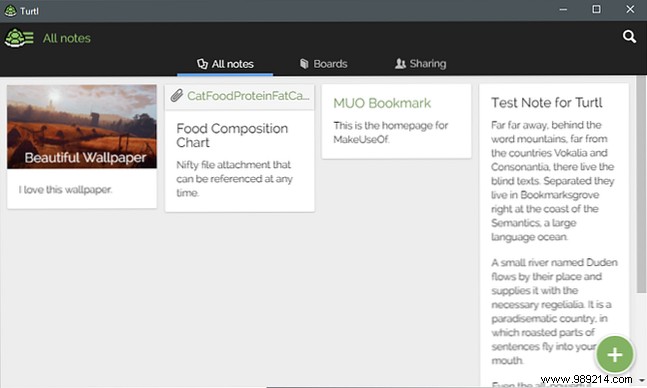Click the scrollbar down arrow

pyautogui.click(x=642, y=380)
